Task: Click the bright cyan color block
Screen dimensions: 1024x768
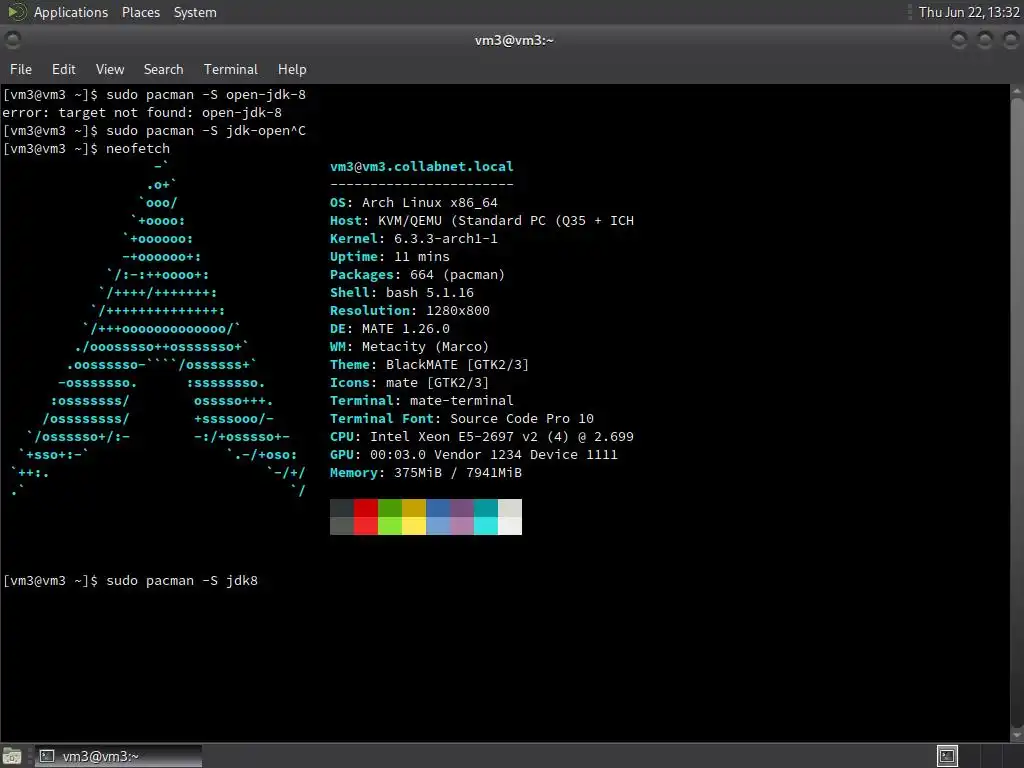Action: [486, 526]
